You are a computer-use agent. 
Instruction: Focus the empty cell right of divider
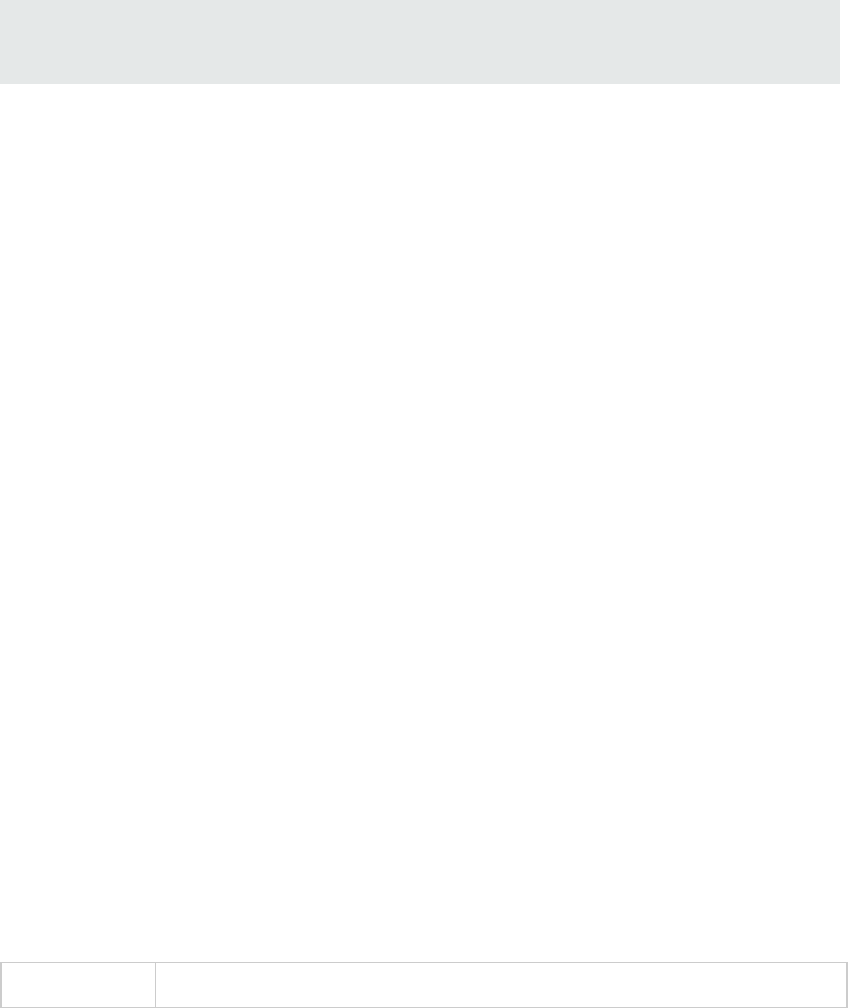tap(501, 985)
